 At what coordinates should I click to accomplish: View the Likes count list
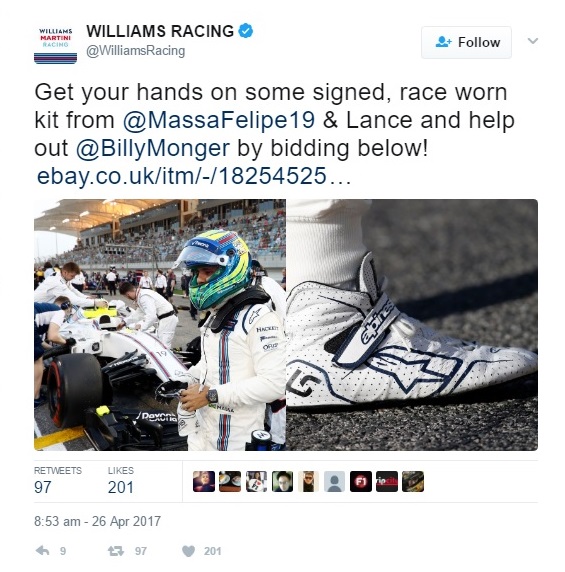pyautogui.click(x=121, y=481)
